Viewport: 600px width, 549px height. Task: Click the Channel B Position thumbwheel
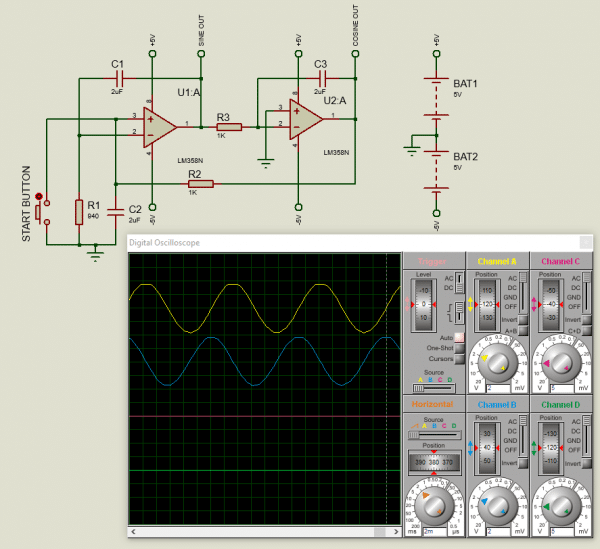[487, 448]
